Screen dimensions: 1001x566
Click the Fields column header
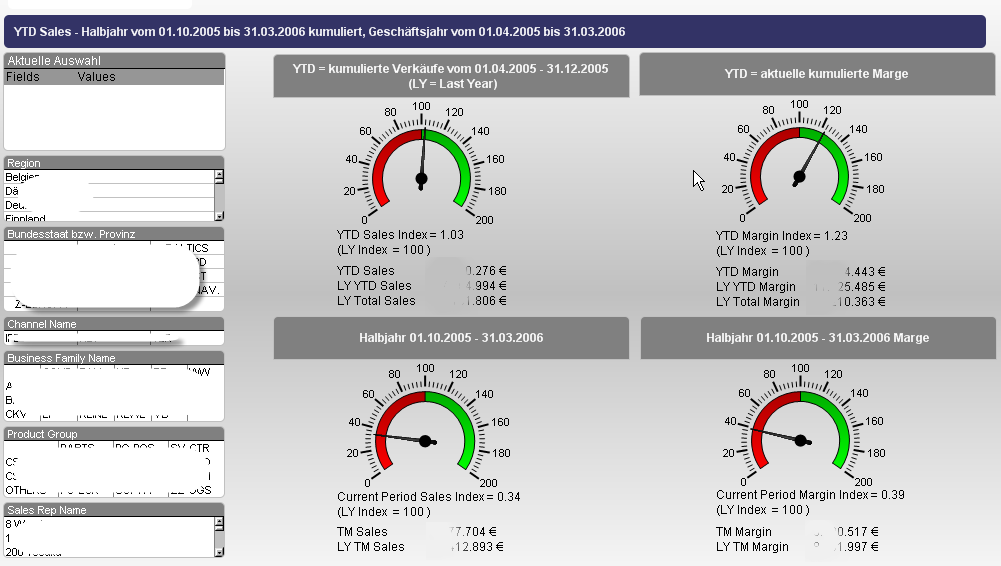point(23,77)
